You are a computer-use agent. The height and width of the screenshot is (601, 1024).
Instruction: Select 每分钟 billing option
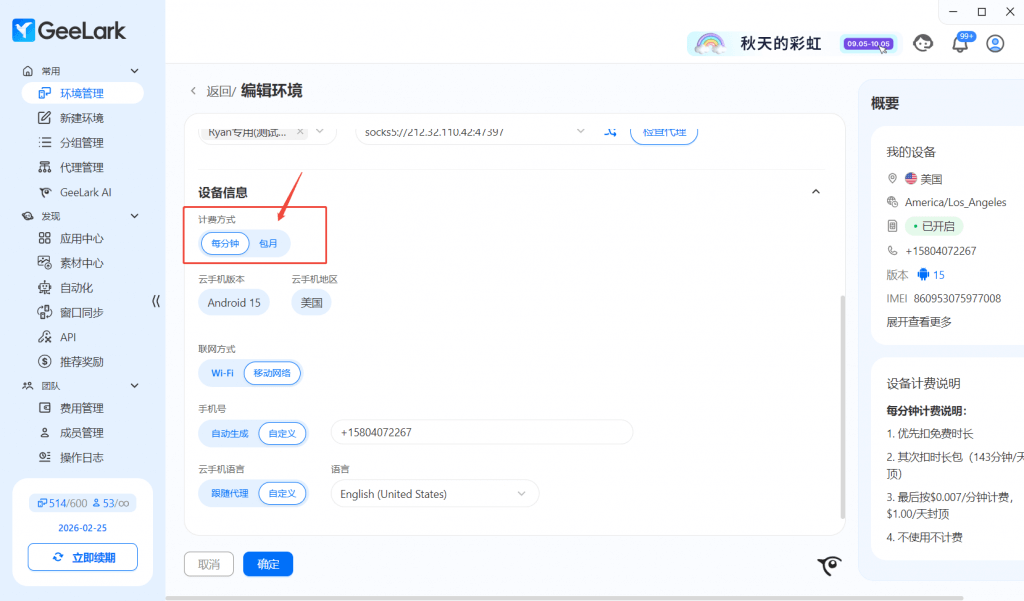tap(225, 243)
